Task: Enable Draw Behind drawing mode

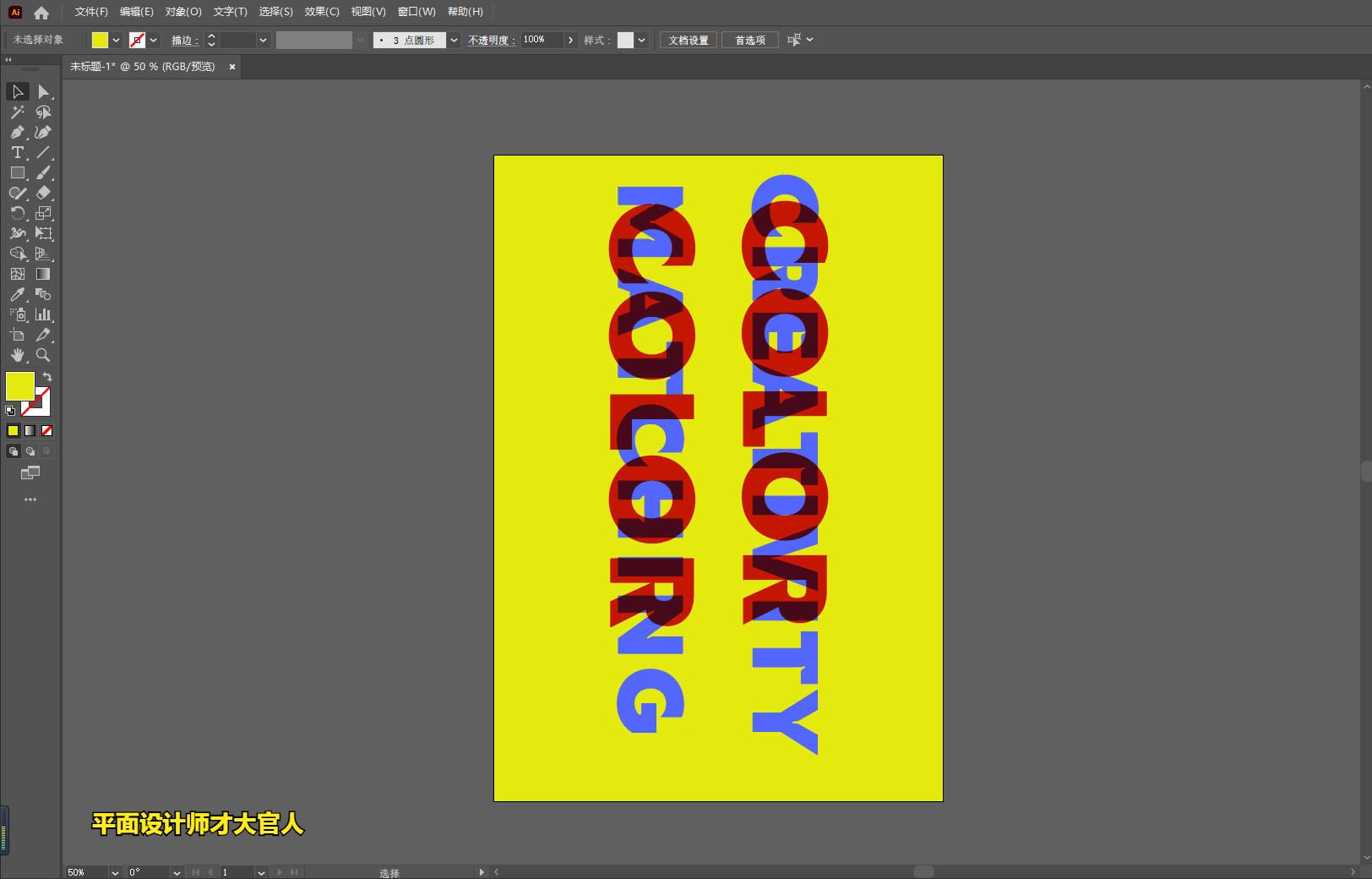Action: coord(30,451)
